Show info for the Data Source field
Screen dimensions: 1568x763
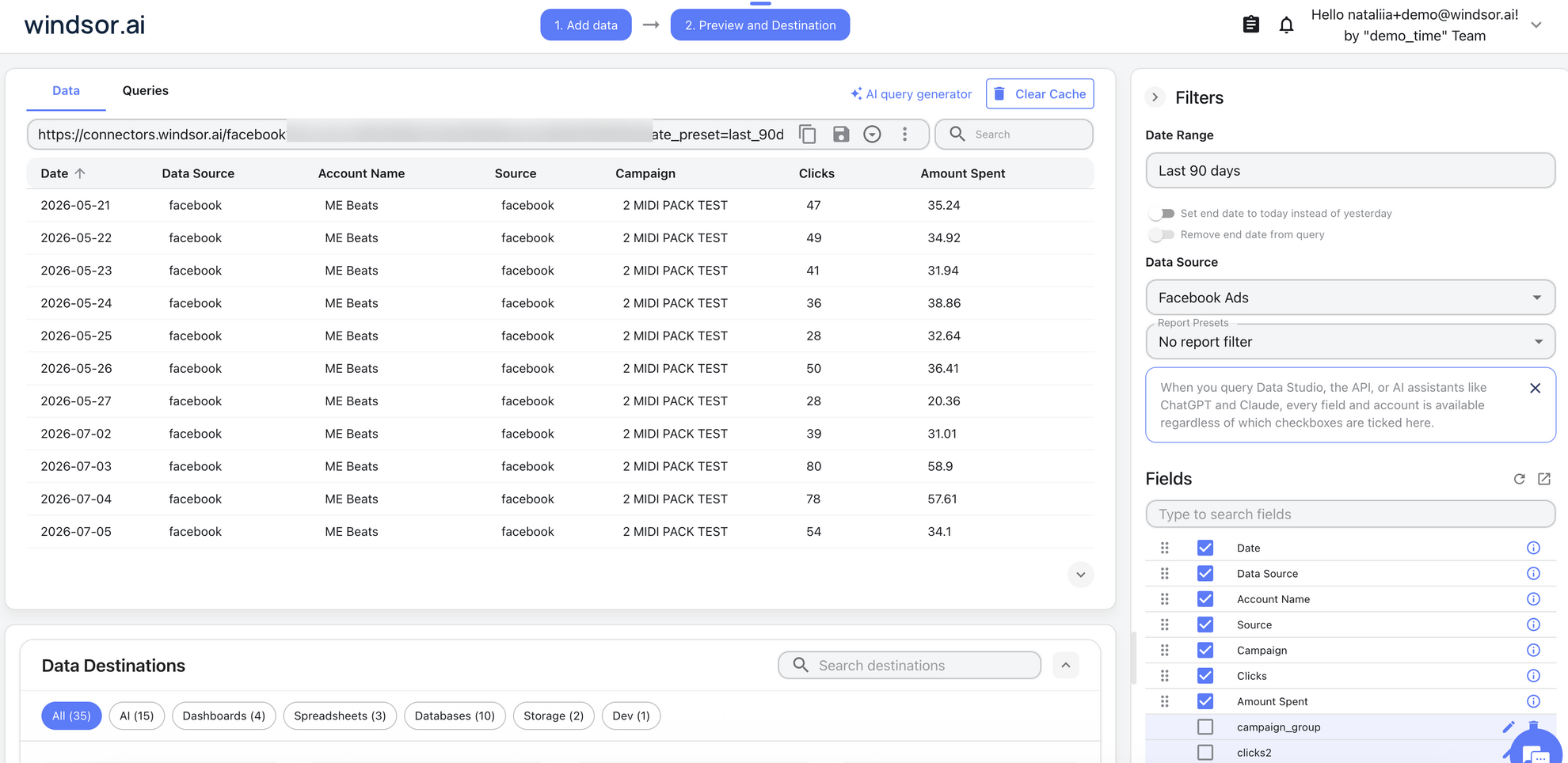(1533, 574)
